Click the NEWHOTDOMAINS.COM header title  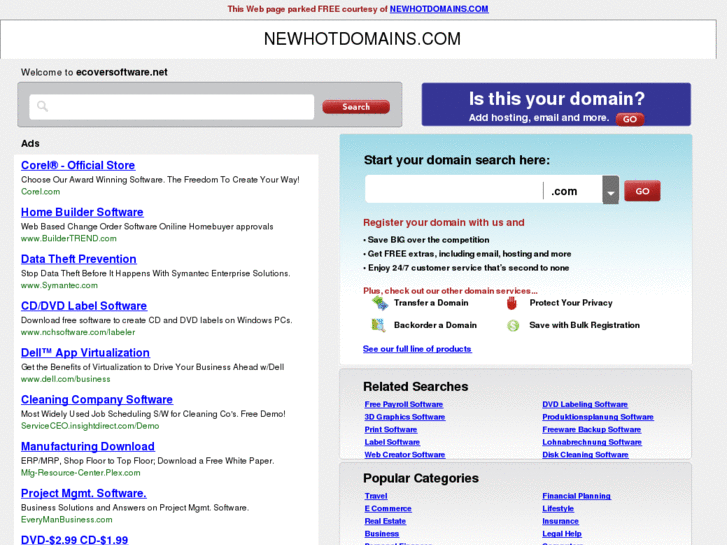362,39
